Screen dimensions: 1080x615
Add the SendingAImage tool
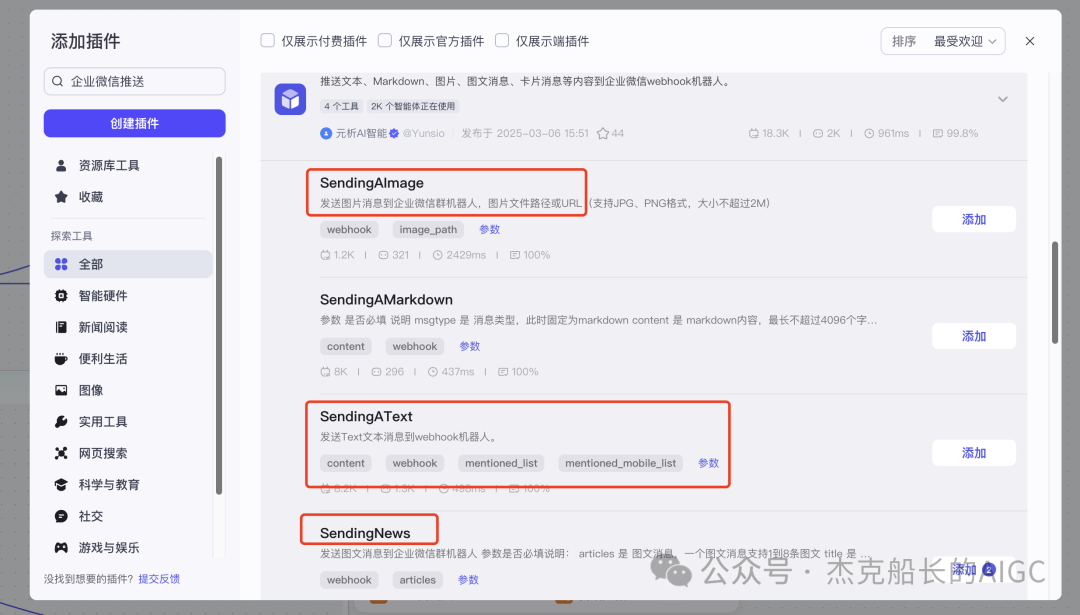tap(974, 219)
